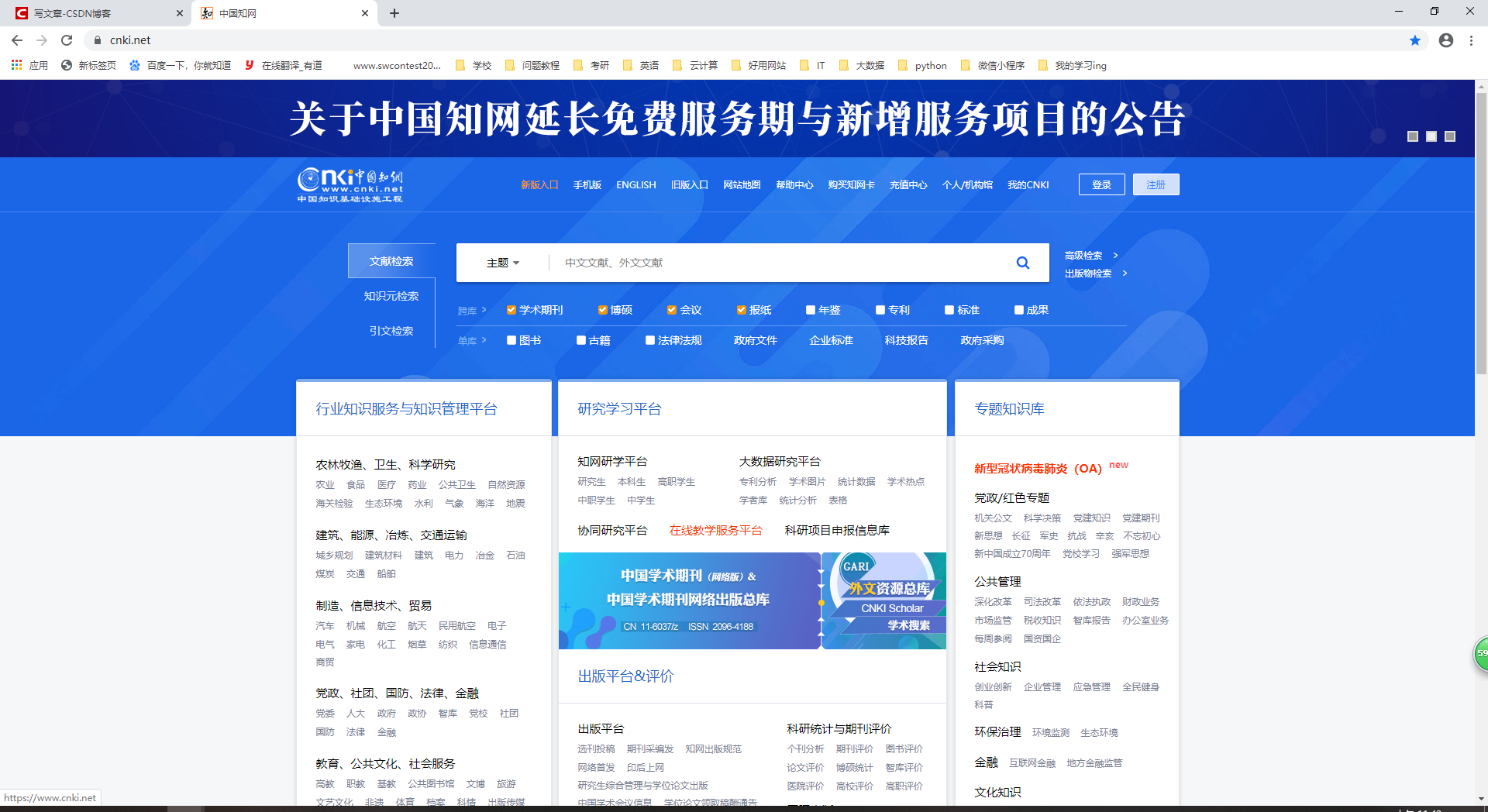Click the search text input field
Viewport: 1488px width, 812px height.
(x=775, y=263)
